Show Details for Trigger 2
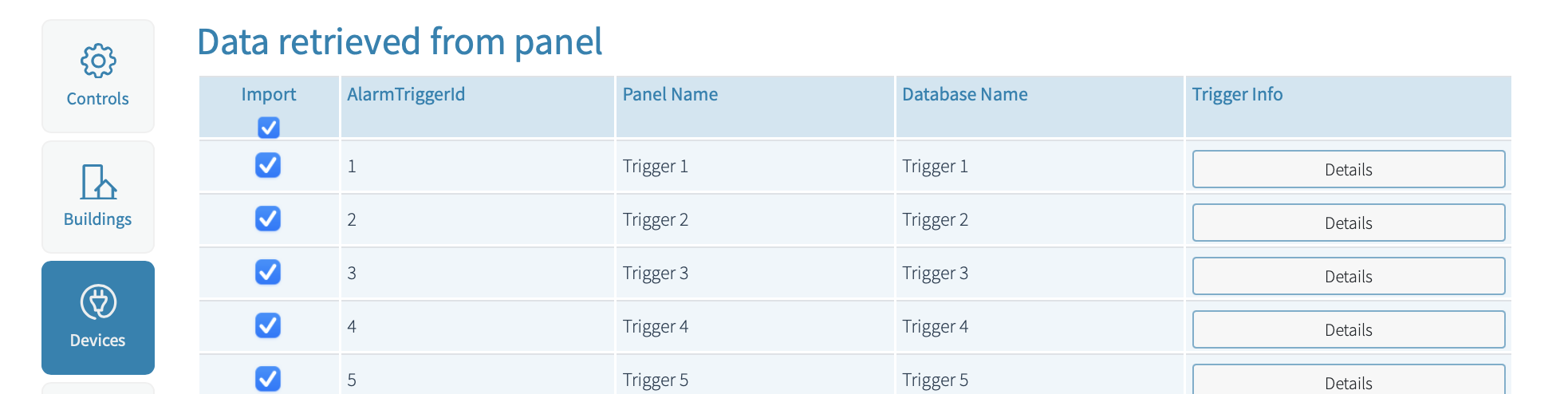The height and width of the screenshot is (394, 1568). pyautogui.click(x=1348, y=223)
